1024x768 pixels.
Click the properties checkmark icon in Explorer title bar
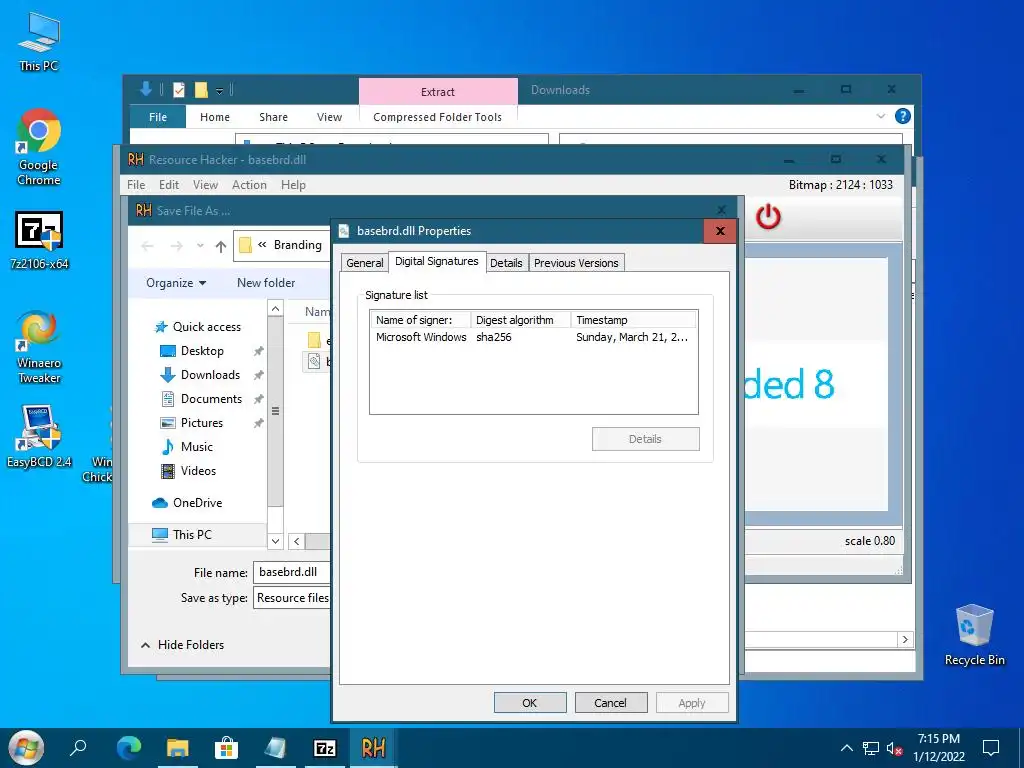coord(179,90)
